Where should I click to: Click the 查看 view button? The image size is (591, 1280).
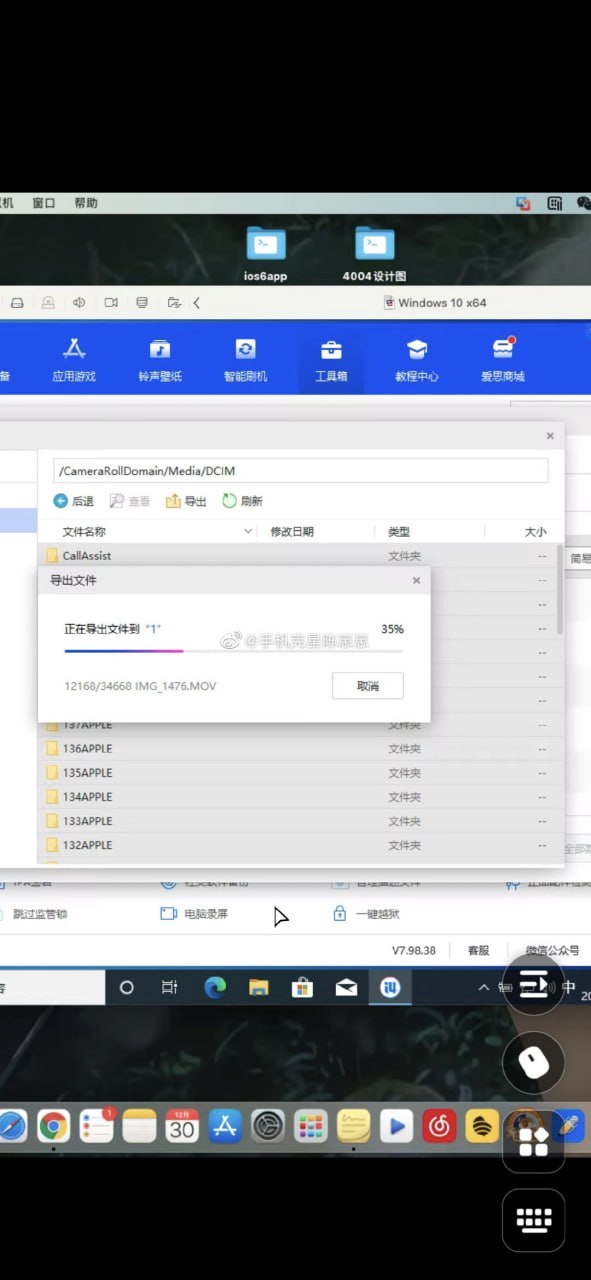coord(130,501)
